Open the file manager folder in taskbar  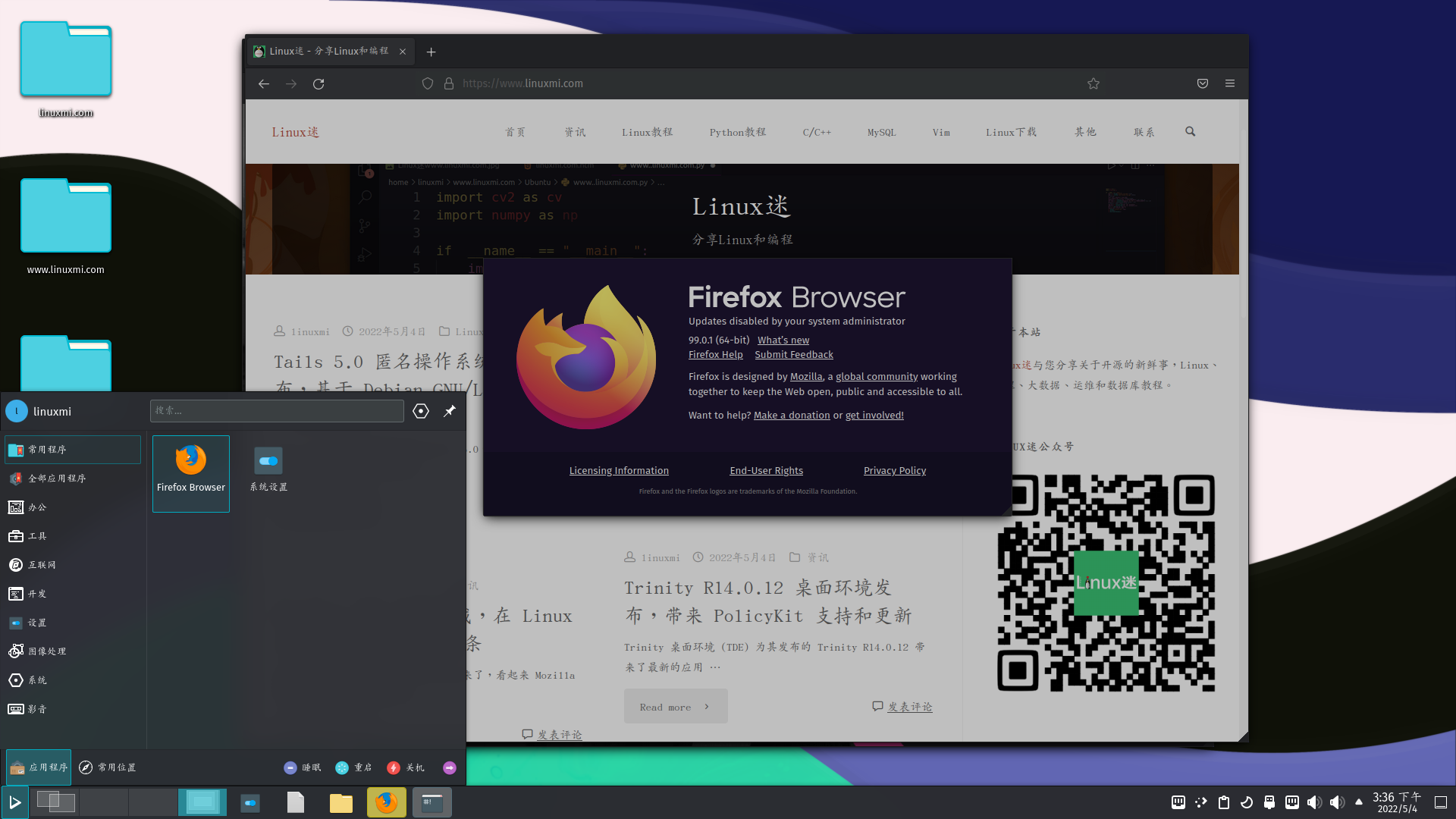click(x=341, y=802)
